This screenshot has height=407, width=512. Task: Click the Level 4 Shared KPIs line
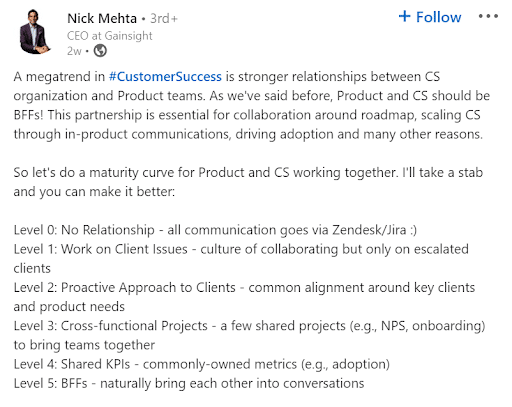(x=202, y=364)
